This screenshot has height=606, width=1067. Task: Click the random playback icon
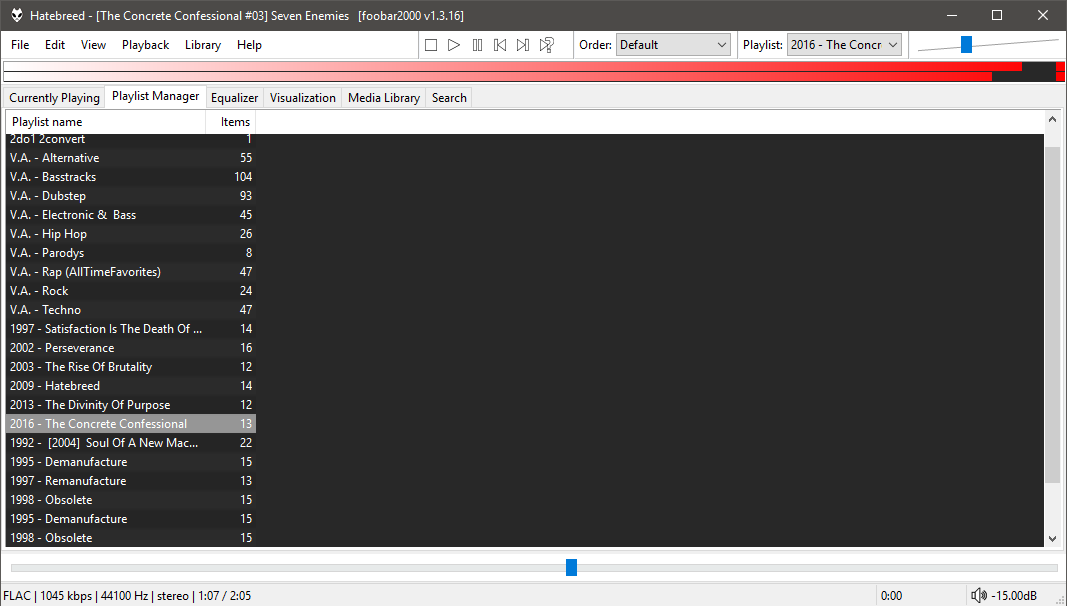546,45
